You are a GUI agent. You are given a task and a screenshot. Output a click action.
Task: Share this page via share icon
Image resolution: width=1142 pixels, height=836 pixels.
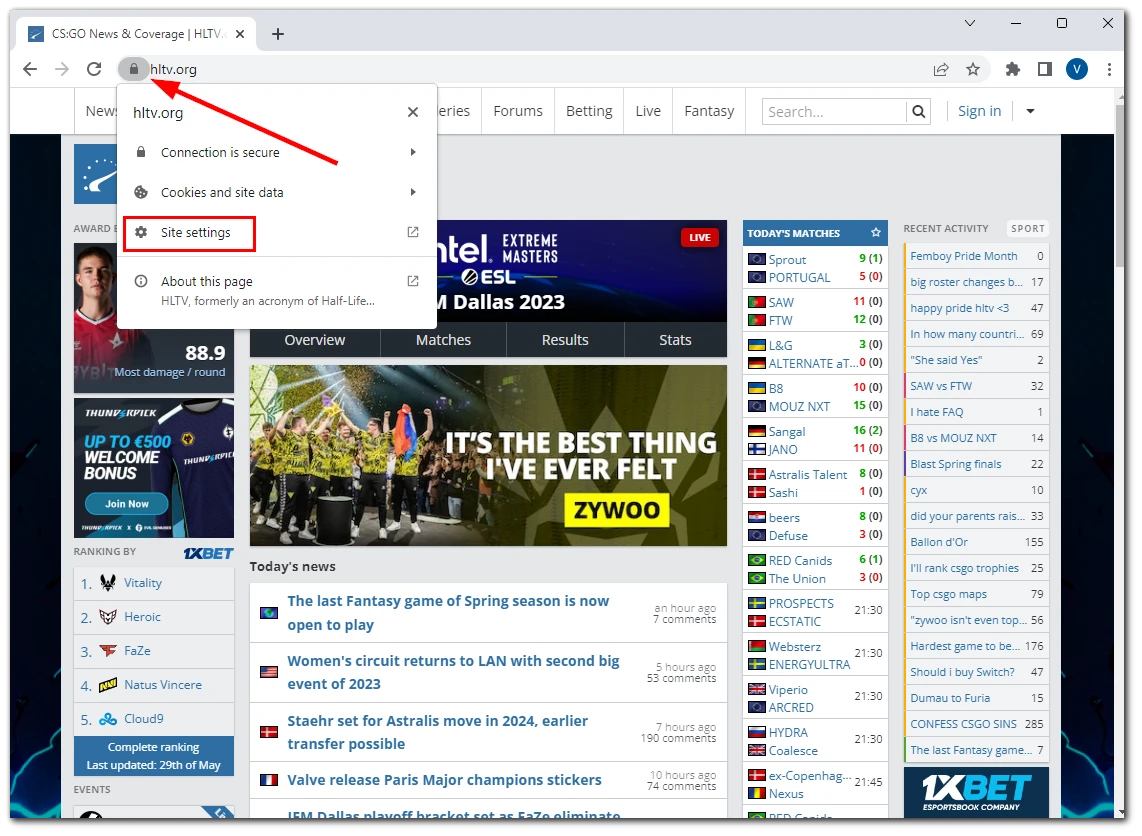pos(941,69)
